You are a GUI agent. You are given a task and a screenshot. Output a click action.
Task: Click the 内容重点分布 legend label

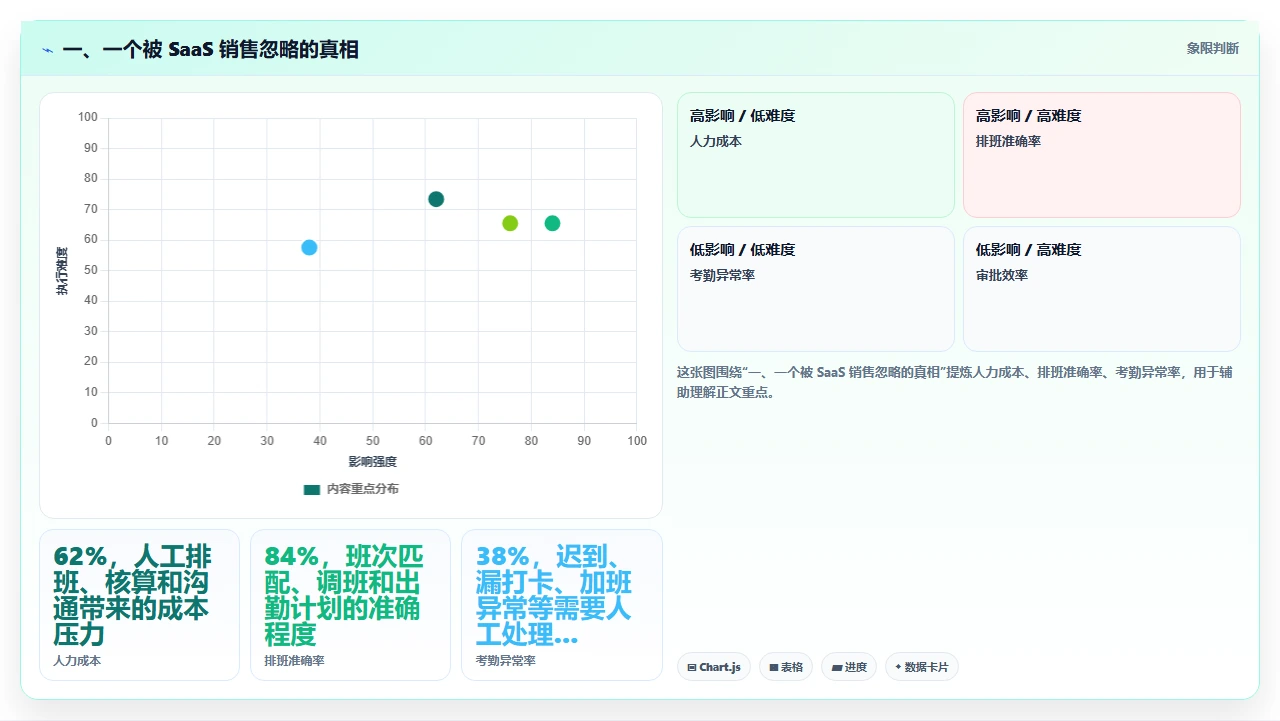(x=363, y=489)
